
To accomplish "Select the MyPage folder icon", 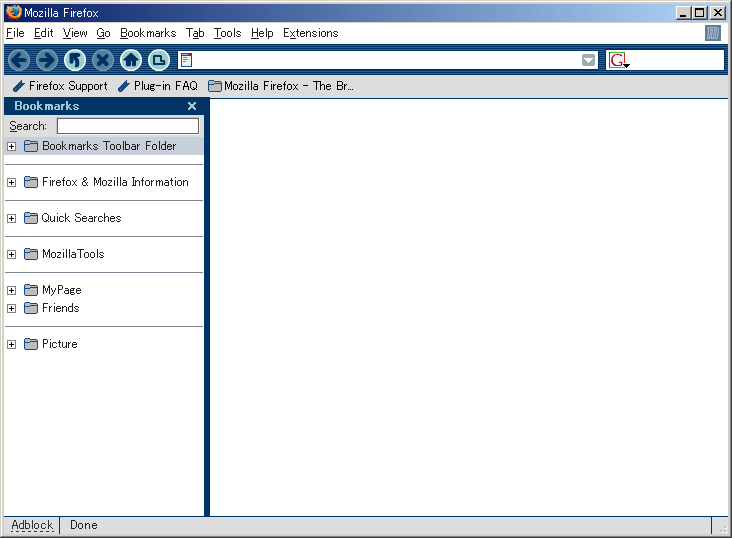I will pos(31,290).
